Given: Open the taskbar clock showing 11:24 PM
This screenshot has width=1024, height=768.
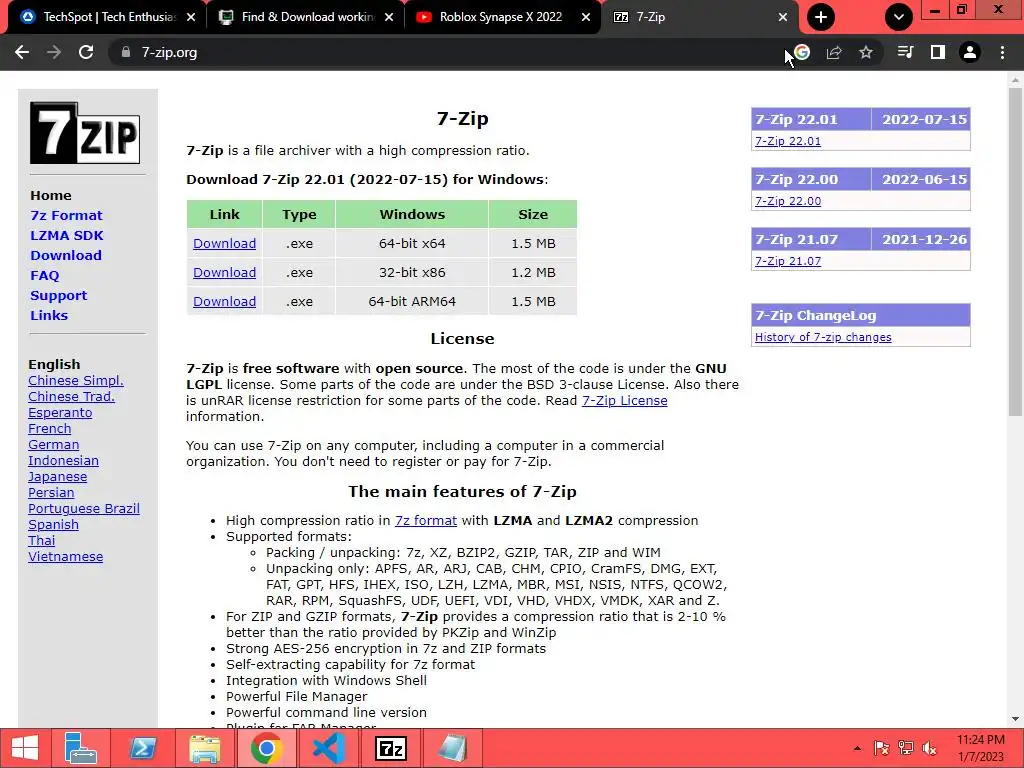Looking at the screenshot, I should tap(981, 748).
